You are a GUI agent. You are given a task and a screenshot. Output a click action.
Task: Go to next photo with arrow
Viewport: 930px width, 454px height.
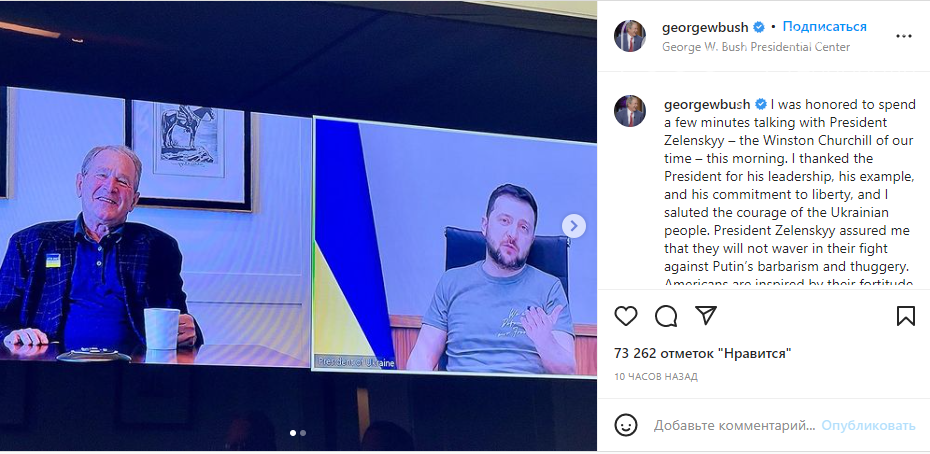[x=574, y=226]
